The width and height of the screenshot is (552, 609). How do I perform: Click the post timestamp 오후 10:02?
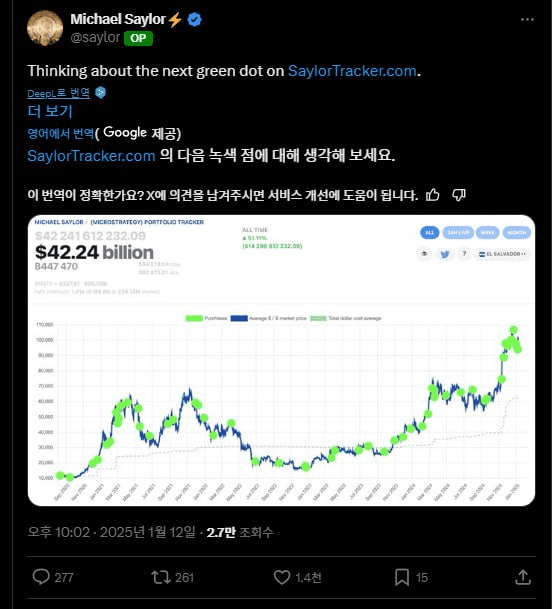[x=59, y=532]
